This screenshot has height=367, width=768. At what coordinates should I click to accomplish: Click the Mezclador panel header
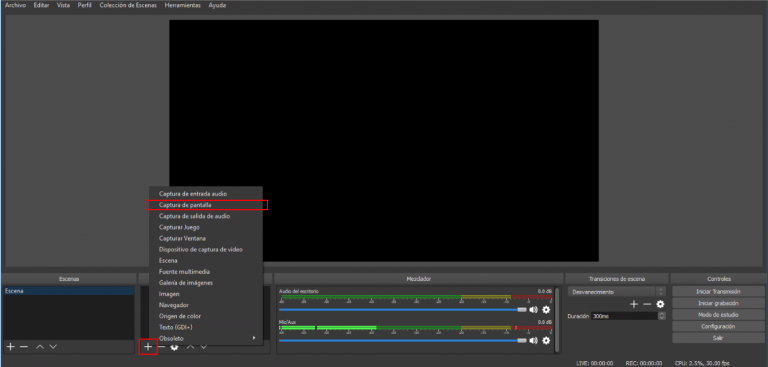tap(419, 279)
